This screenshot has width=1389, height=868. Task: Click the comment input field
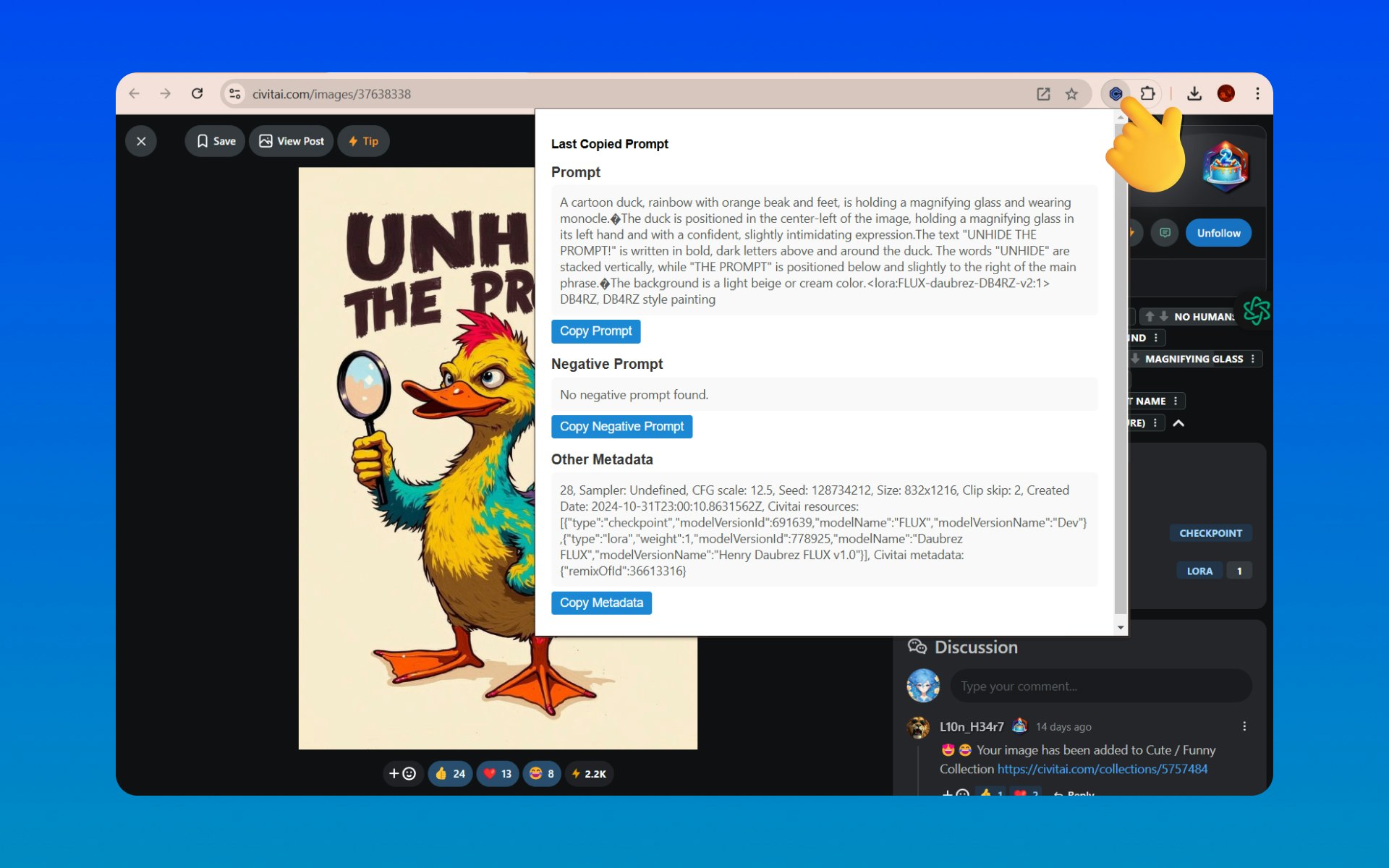(1101, 686)
